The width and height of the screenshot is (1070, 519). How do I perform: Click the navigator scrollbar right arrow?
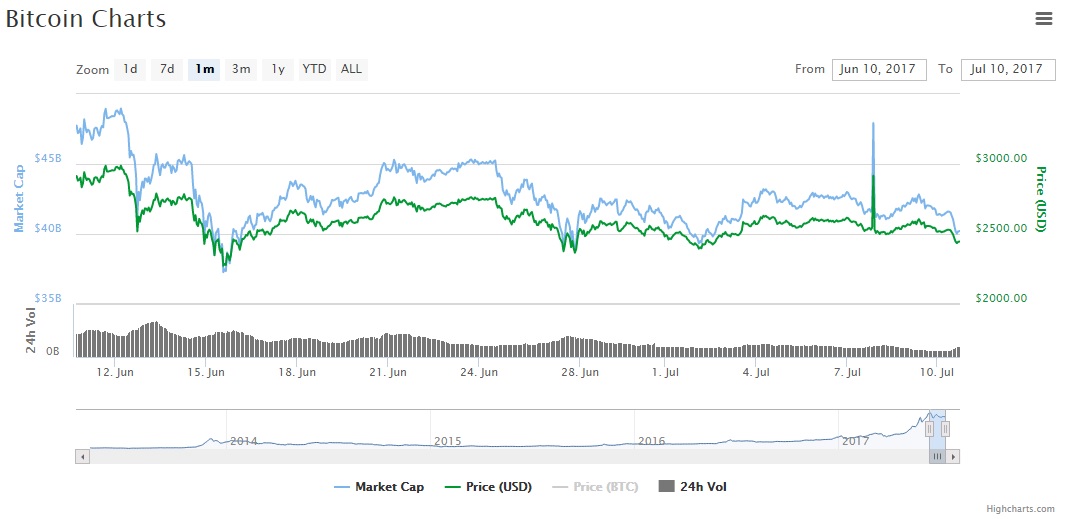[x=953, y=457]
